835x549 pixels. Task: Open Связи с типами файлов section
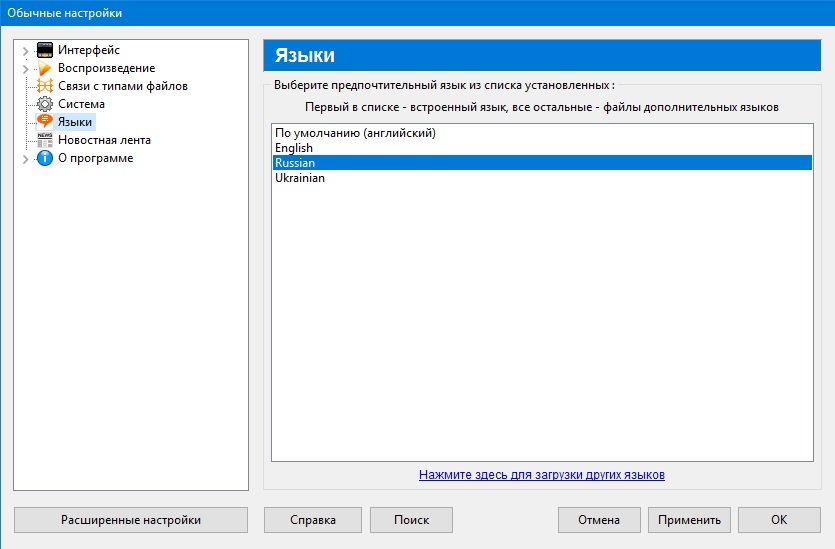pyautogui.click(x=123, y=86)
